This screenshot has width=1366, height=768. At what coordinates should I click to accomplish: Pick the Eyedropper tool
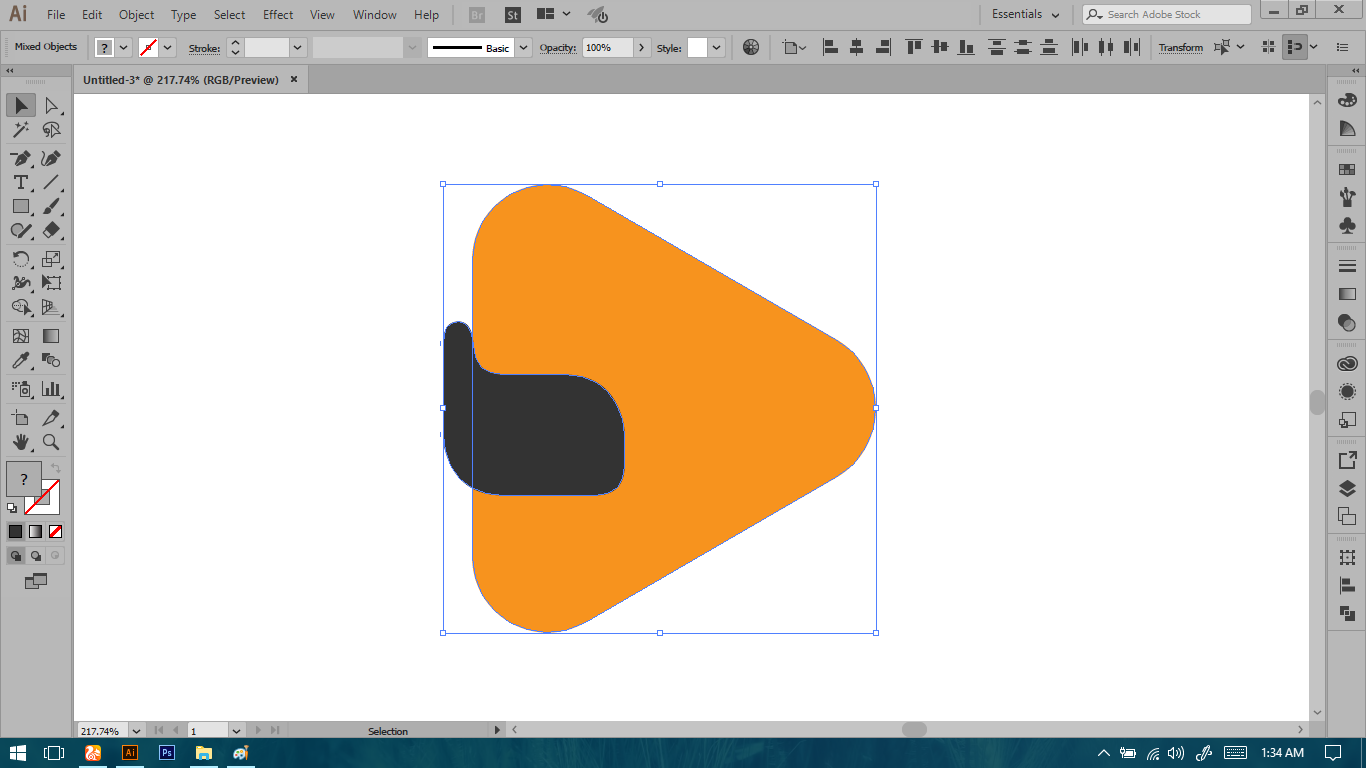coord(21,361)
